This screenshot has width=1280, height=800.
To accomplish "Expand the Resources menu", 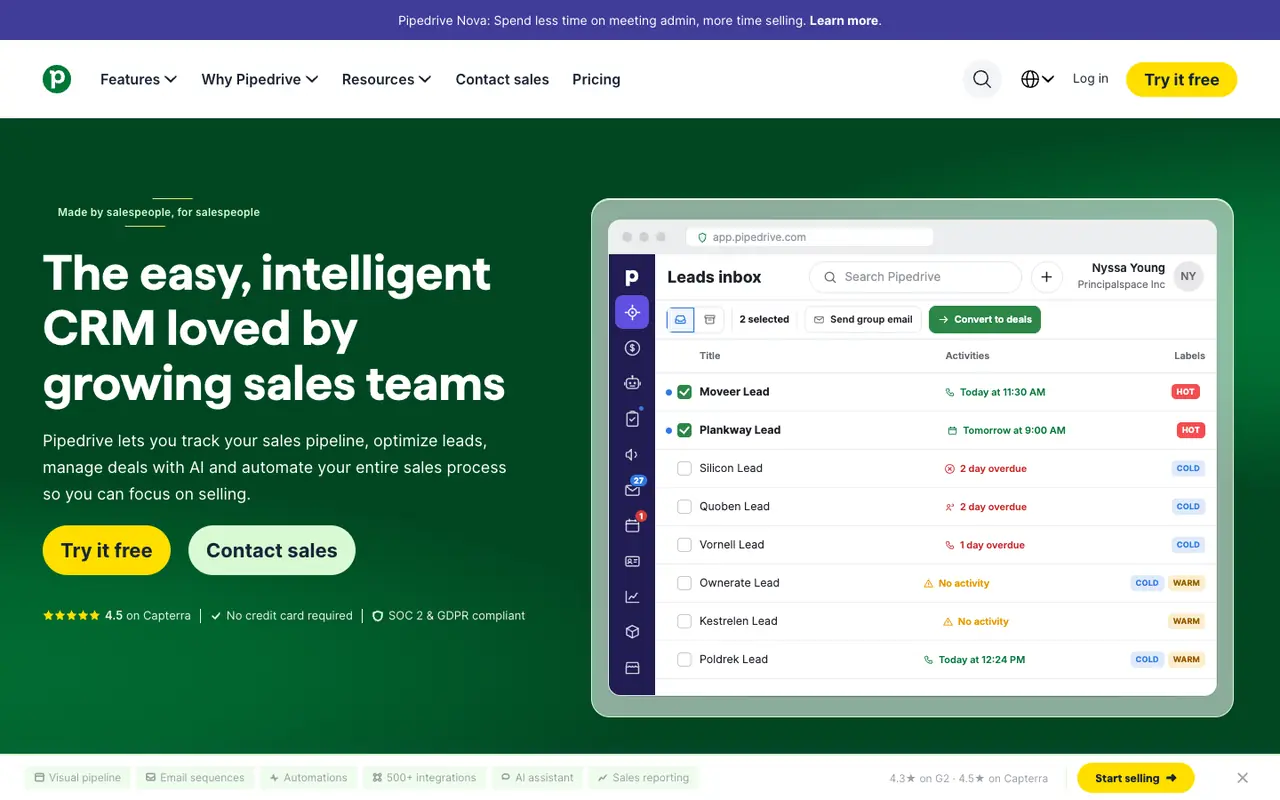I will pos(387,79).
